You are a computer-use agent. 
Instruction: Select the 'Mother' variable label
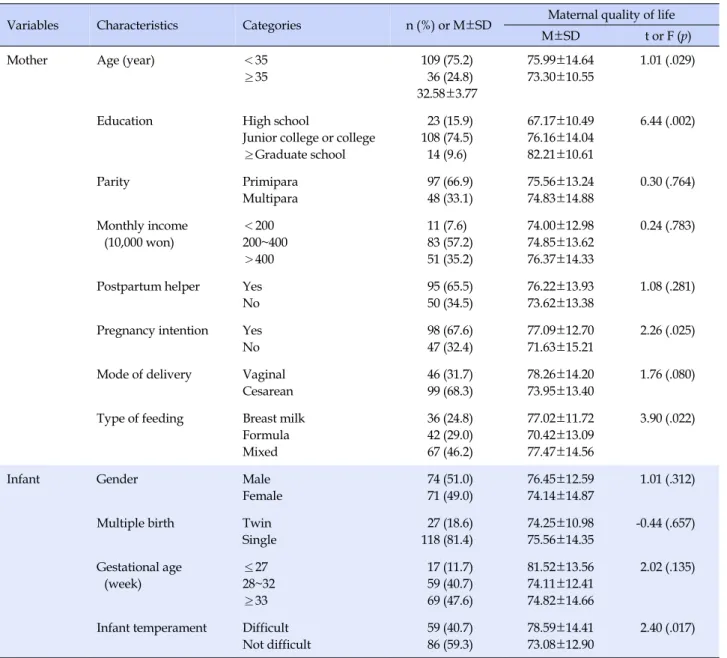pos(27,60)
